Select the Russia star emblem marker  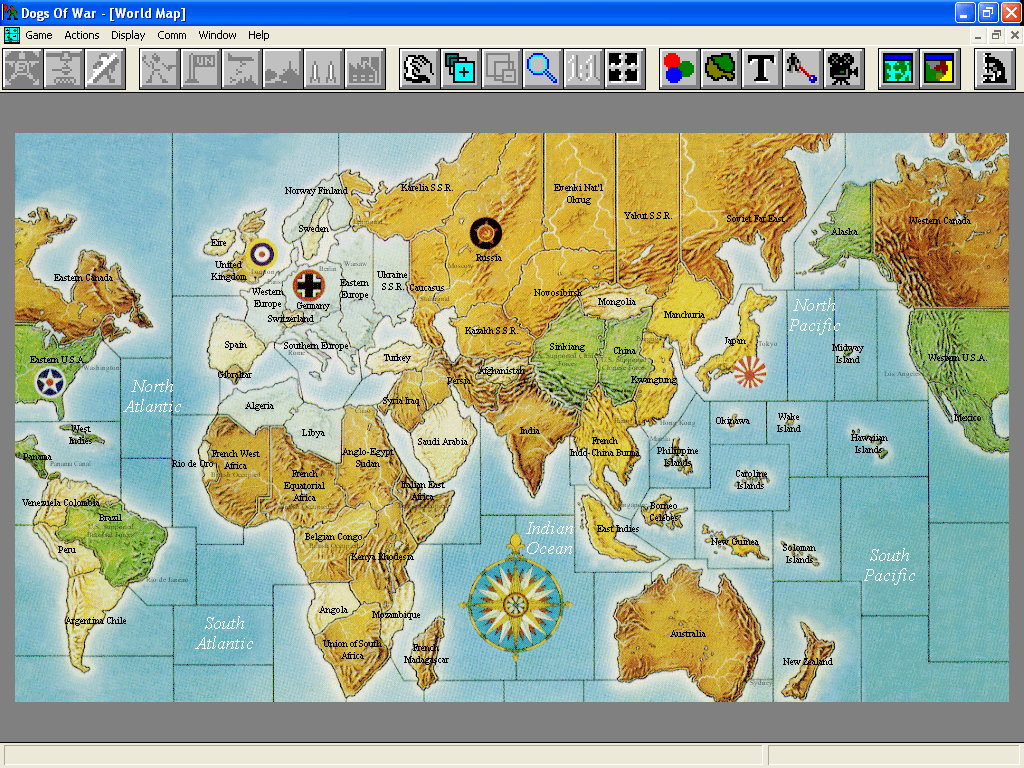point(486,233)
